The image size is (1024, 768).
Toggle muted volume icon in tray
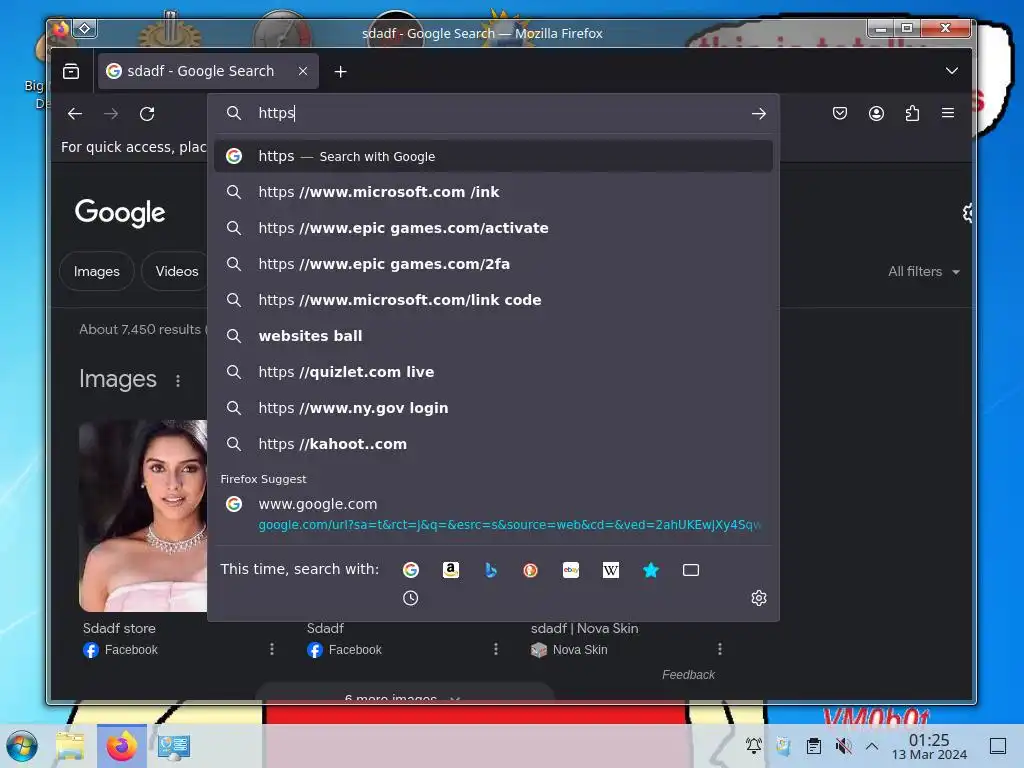click(843, 746)
